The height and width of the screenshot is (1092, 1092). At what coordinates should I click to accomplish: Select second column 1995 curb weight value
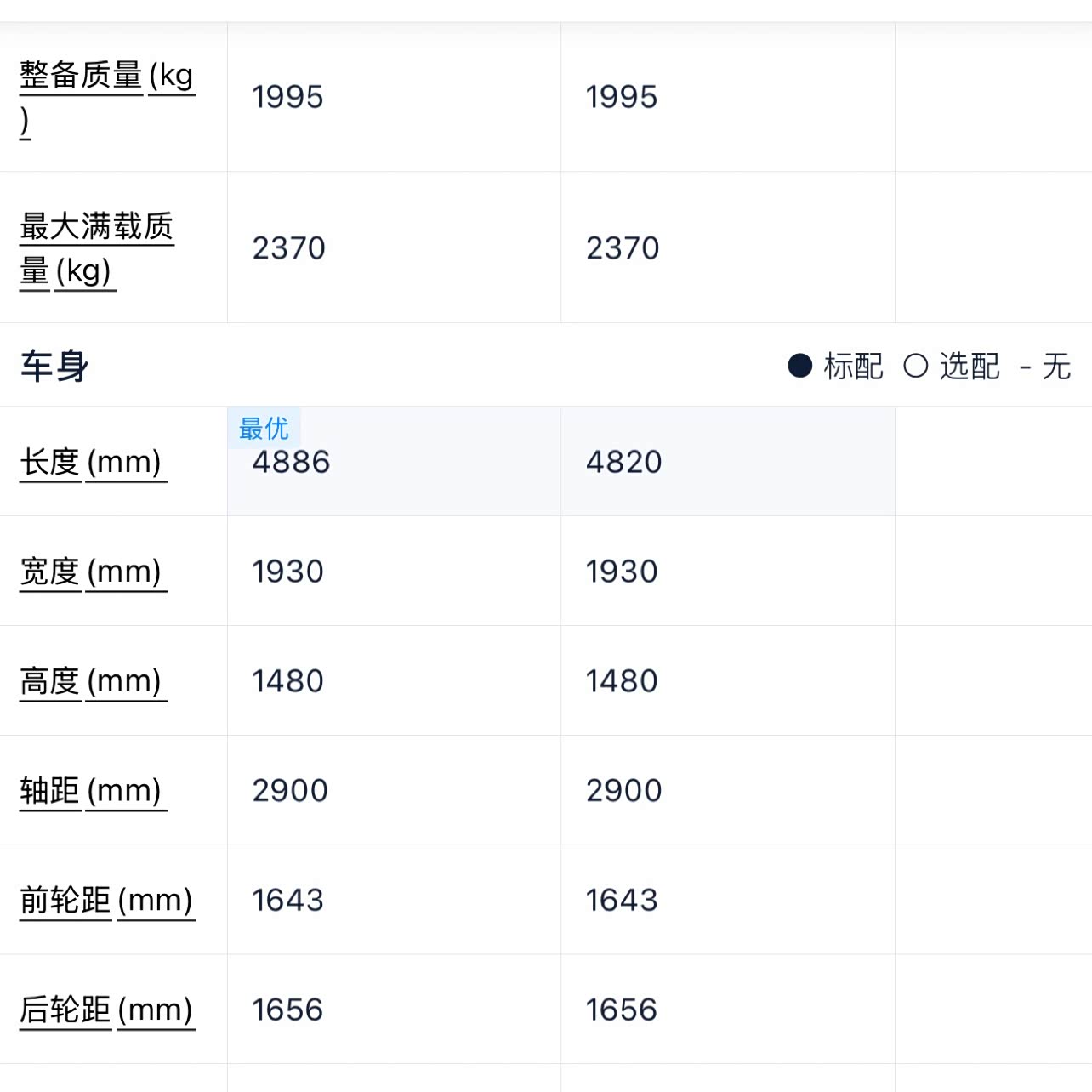[622, 97]
